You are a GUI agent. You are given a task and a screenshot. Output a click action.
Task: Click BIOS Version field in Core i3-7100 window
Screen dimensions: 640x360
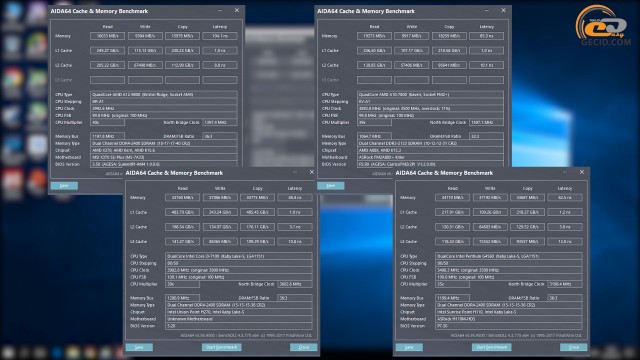coord(239,326)
